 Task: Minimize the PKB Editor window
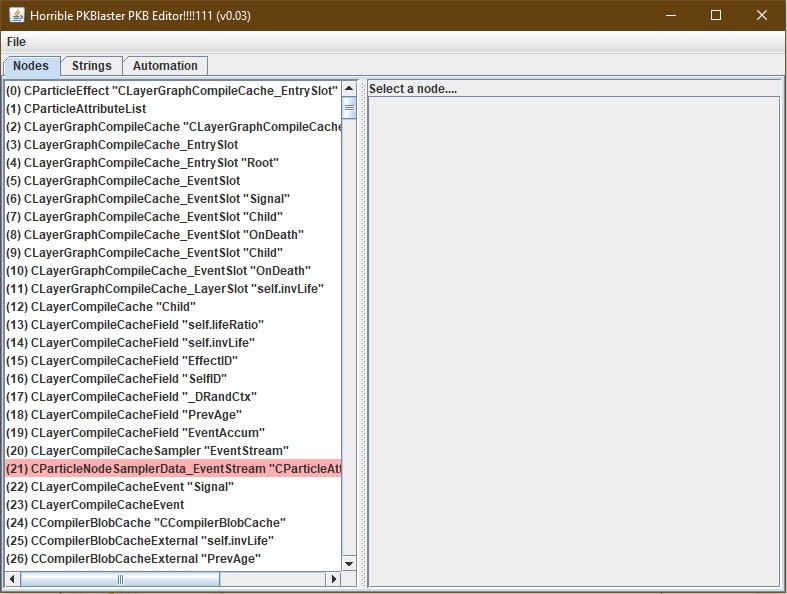click(671, 15)
